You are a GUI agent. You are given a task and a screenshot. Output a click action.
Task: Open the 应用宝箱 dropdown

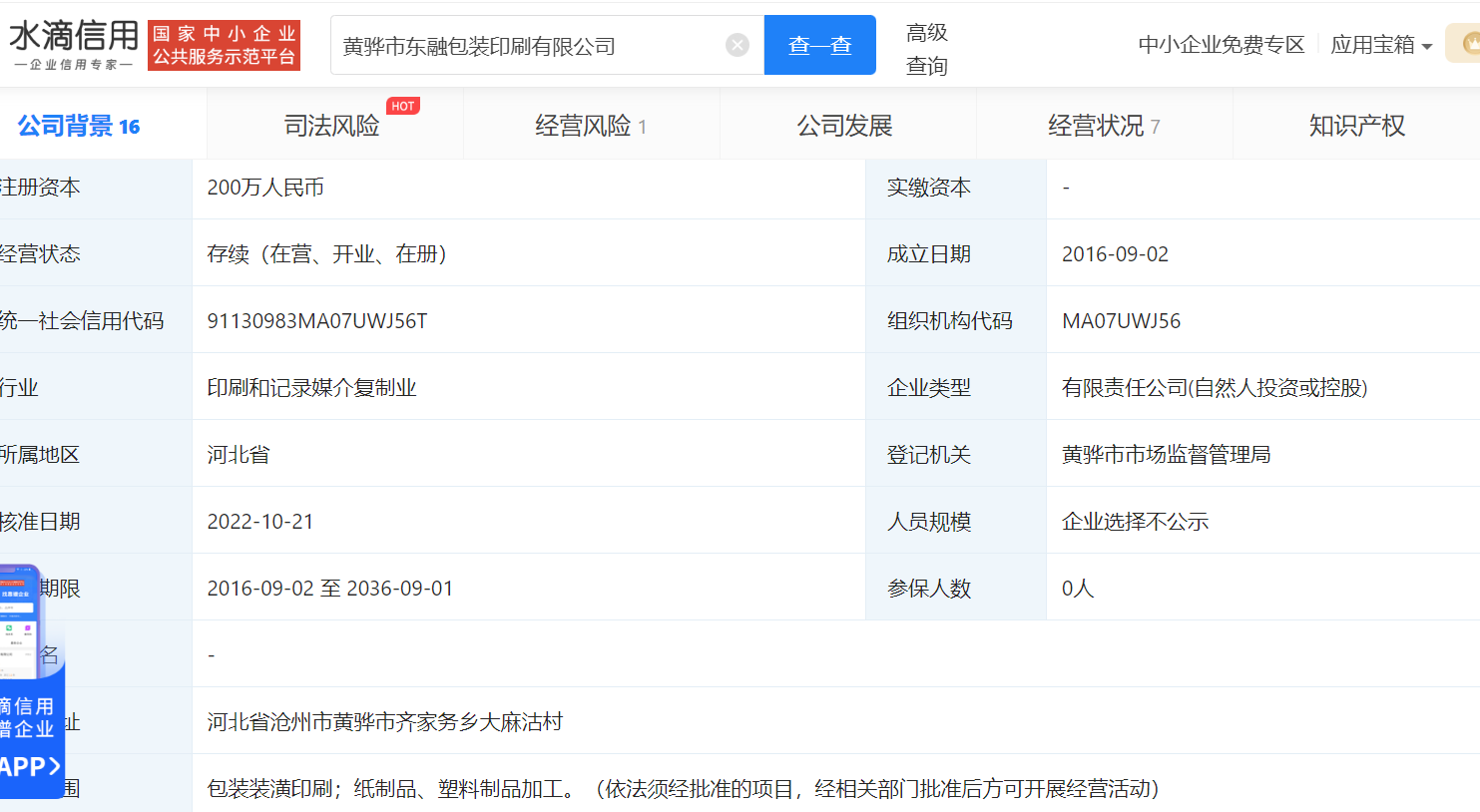1381,45
